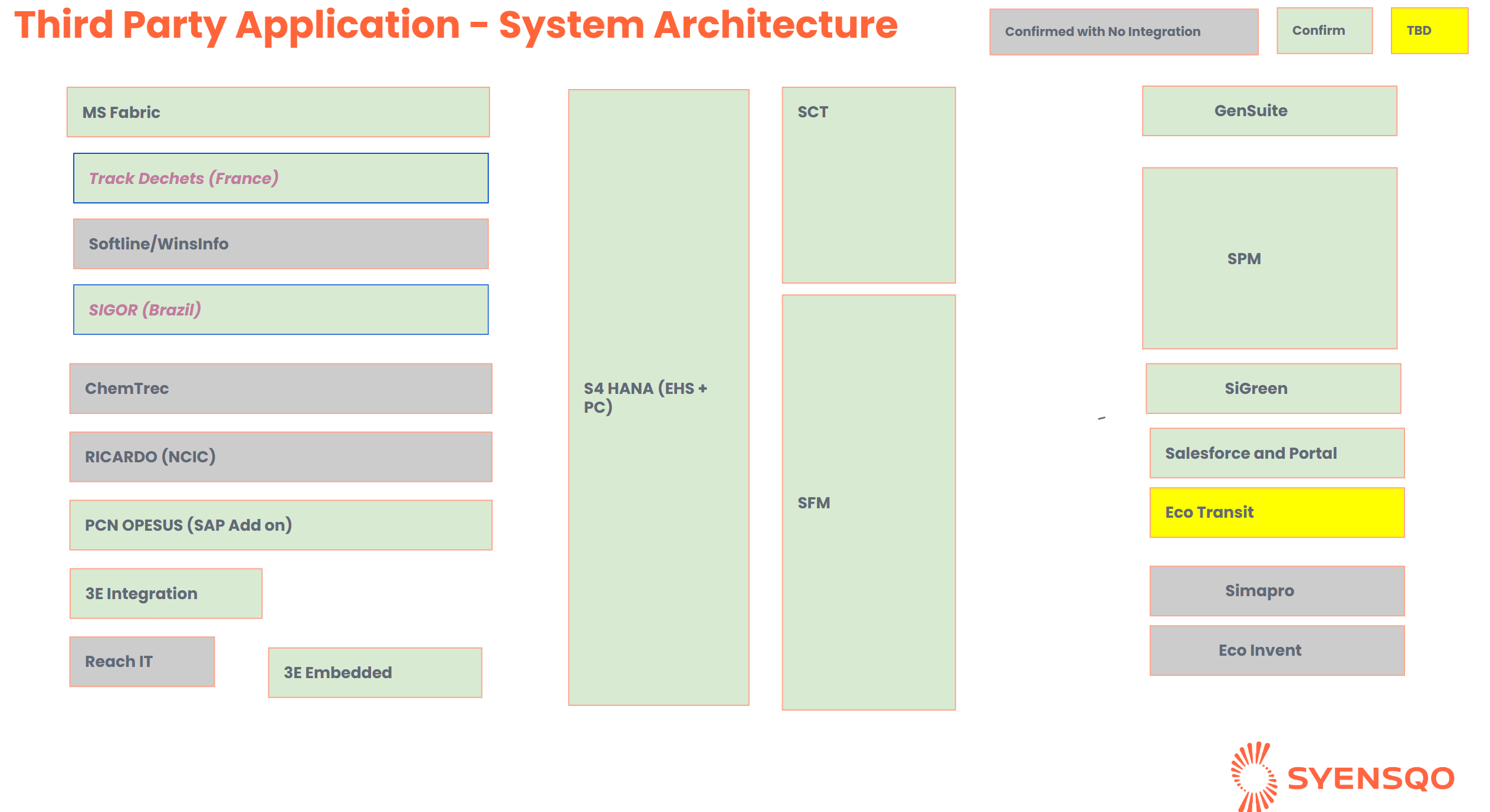The width and height of the screenshot is (1490, 812).
Task: Select Confirmed with No Integration legend box
Action: point(1123,32)
